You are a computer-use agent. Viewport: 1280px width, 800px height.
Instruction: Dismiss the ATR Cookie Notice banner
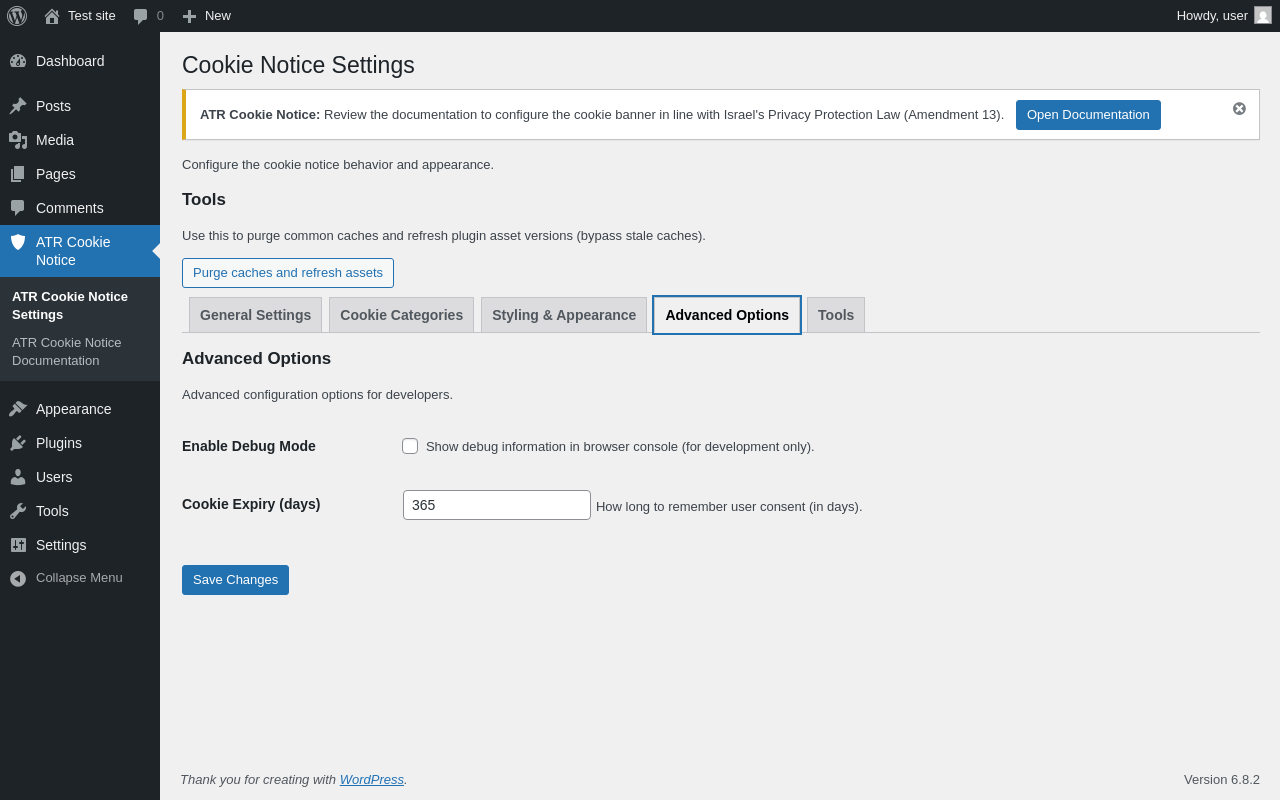click(1239, 108)
